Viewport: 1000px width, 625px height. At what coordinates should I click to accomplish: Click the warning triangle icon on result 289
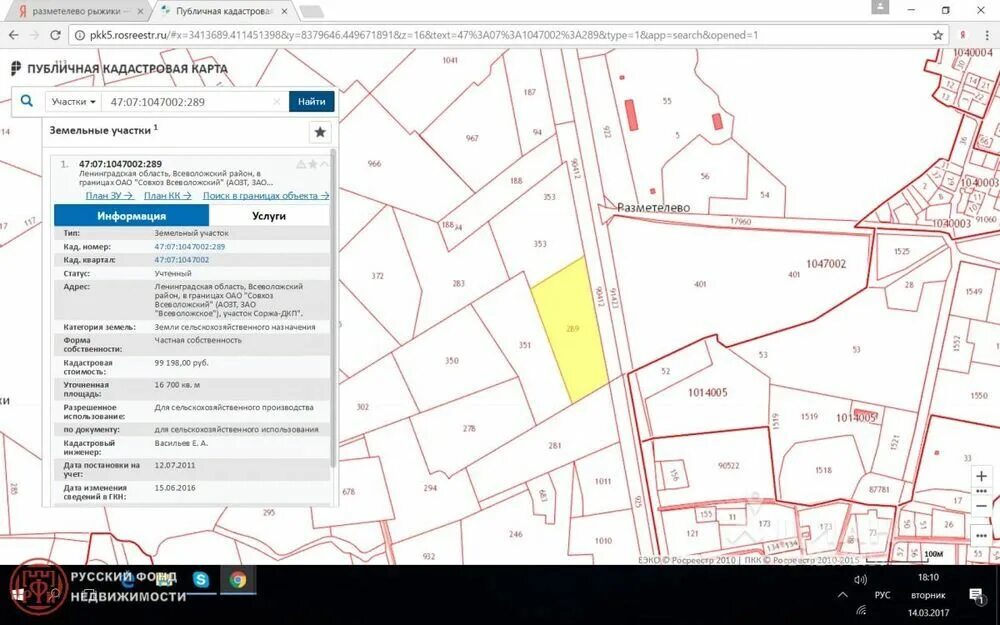(301, 165)
